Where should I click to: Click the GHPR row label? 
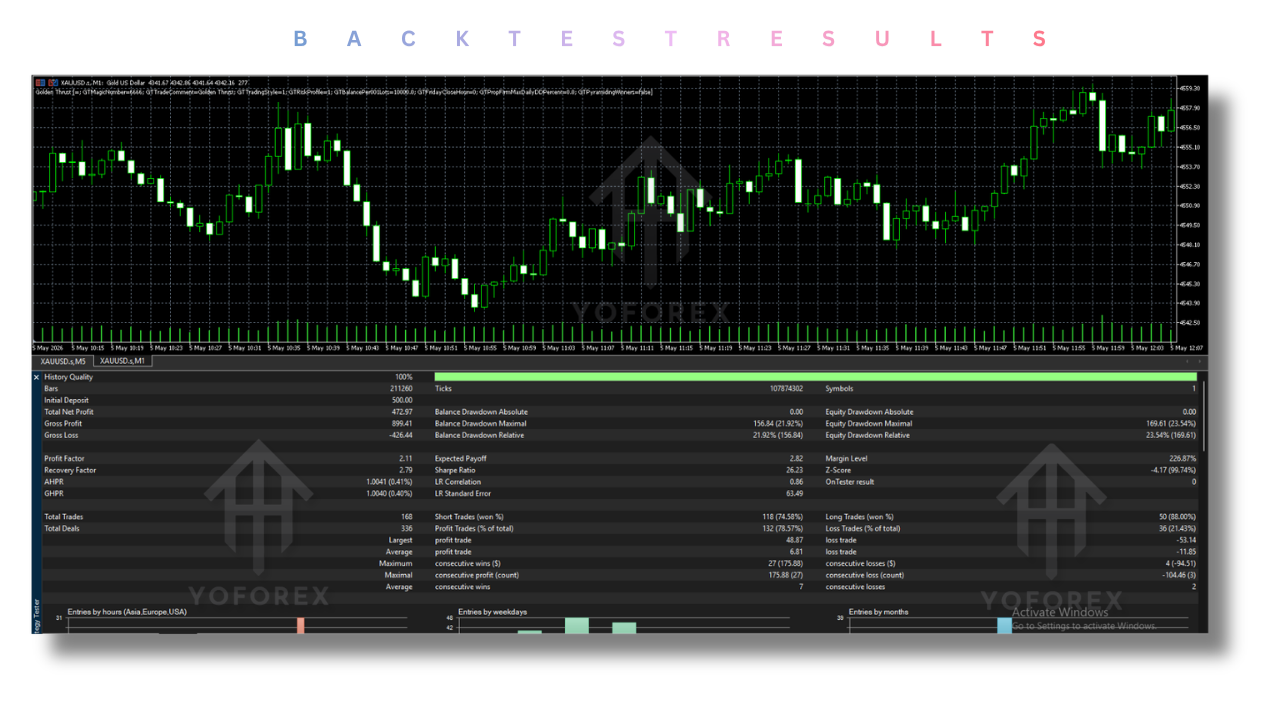point(53,494)
